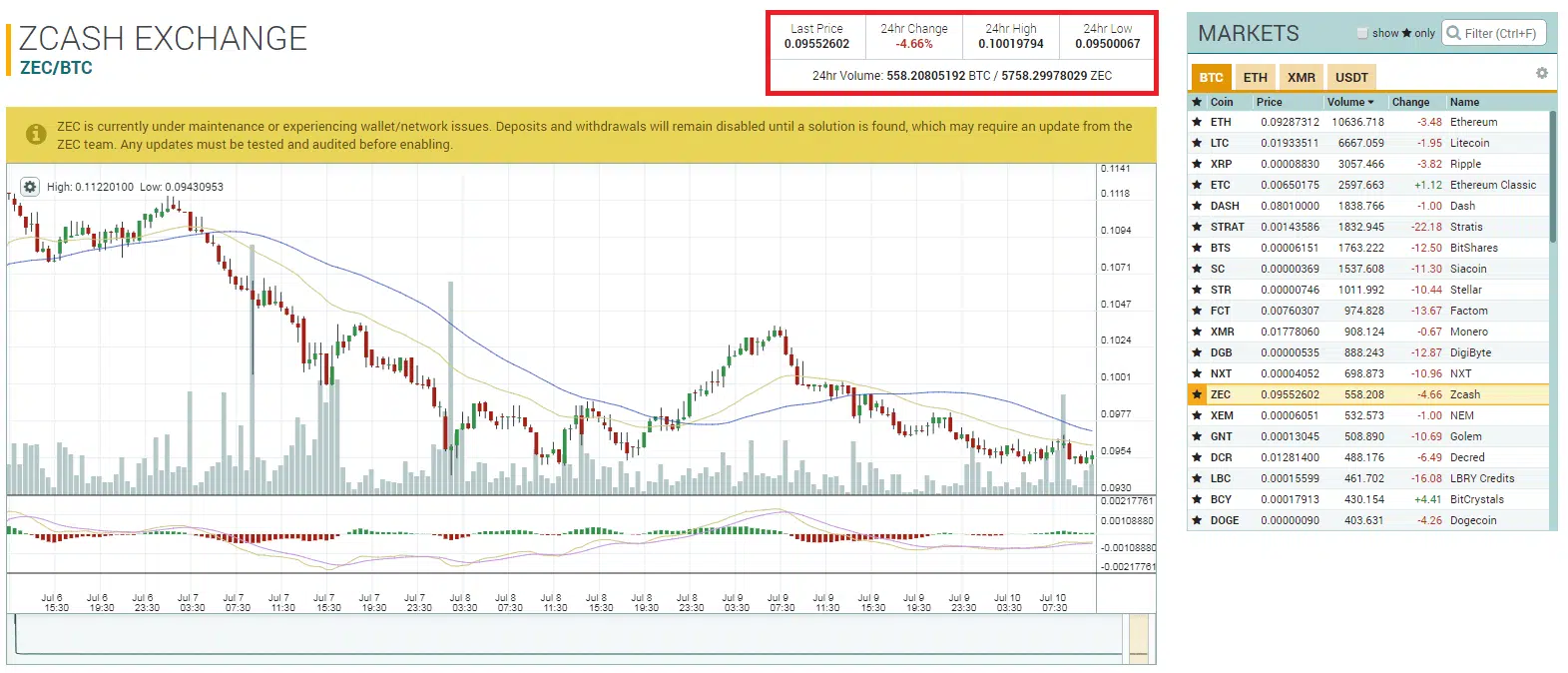1568x673 pixels.
Task: Toggle favorite star for STR
Action: [x=1197, y=290]
